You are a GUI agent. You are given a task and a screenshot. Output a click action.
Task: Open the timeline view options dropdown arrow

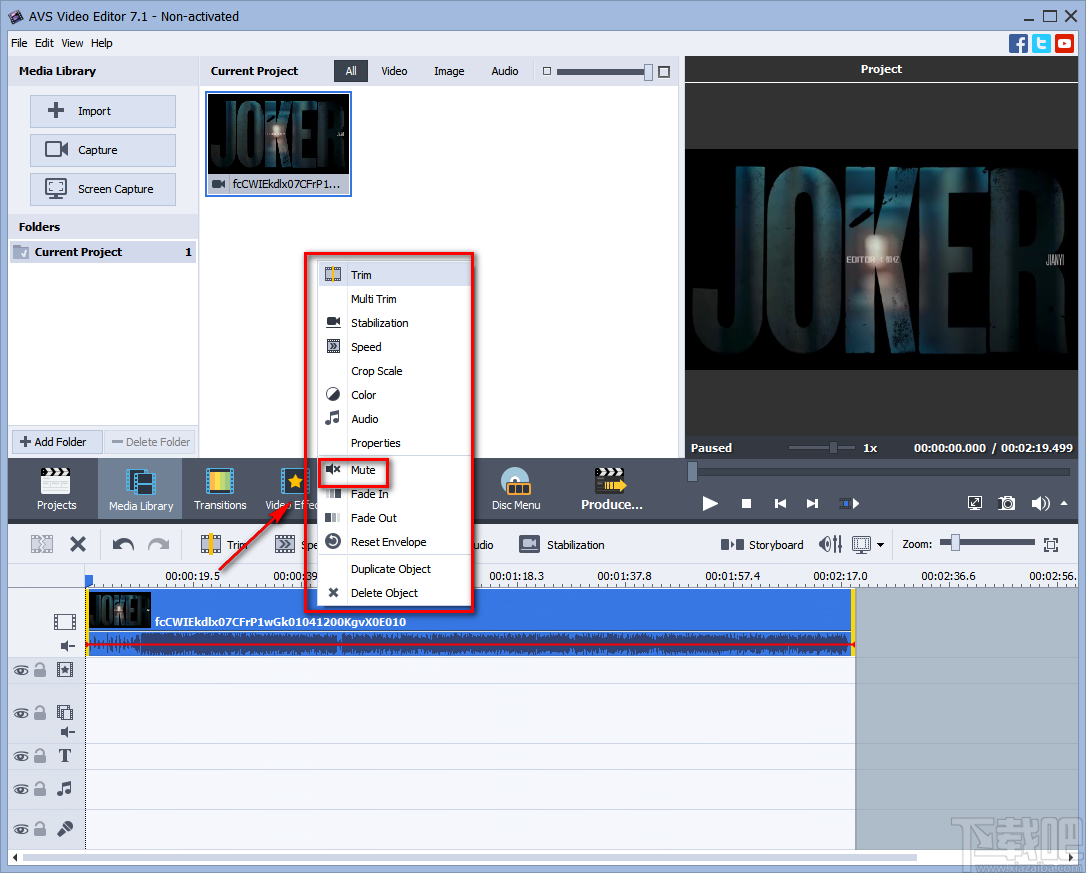pos(880,545)
